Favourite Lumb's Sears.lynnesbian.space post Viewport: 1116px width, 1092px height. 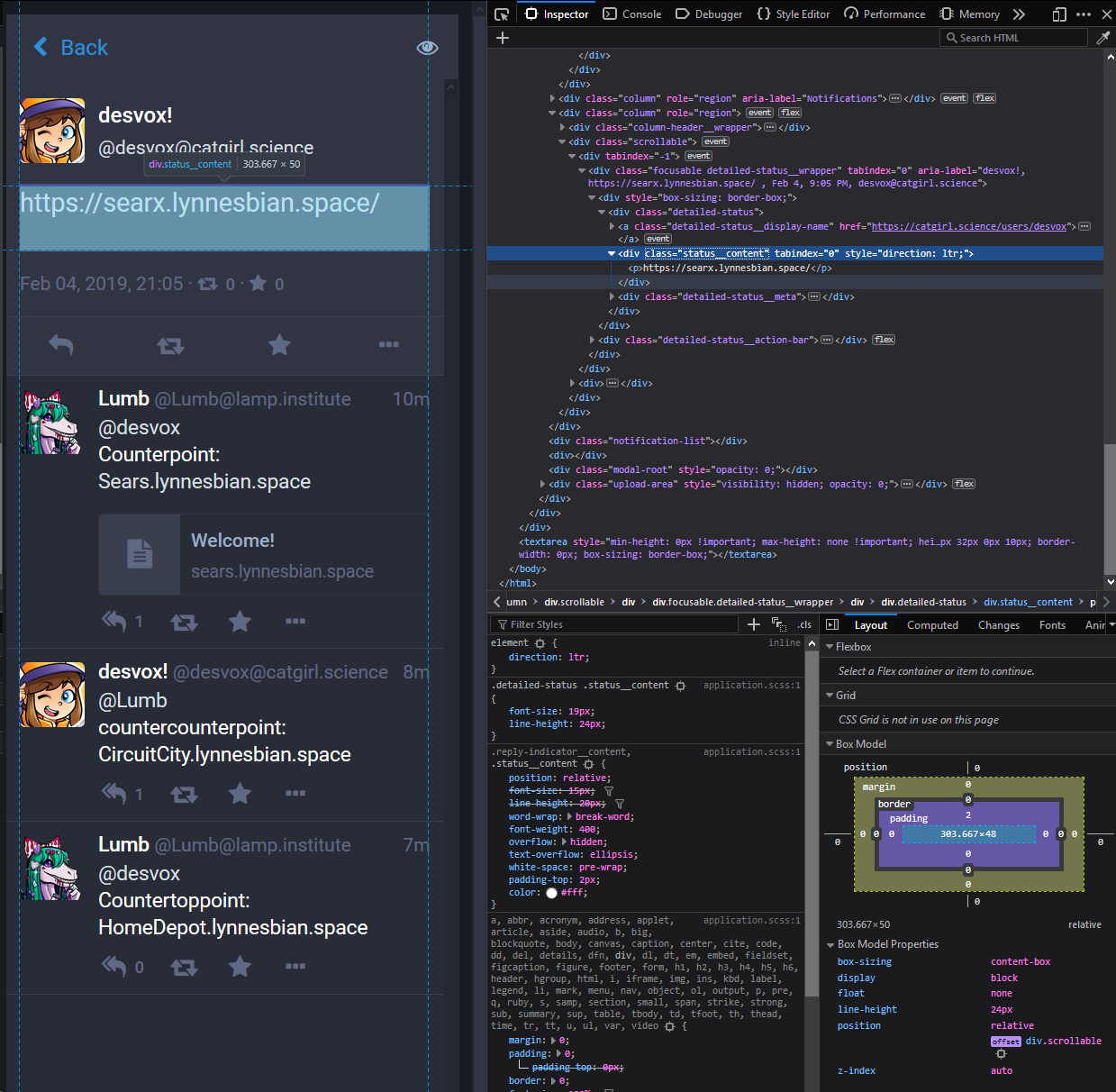tap(240, 621)
